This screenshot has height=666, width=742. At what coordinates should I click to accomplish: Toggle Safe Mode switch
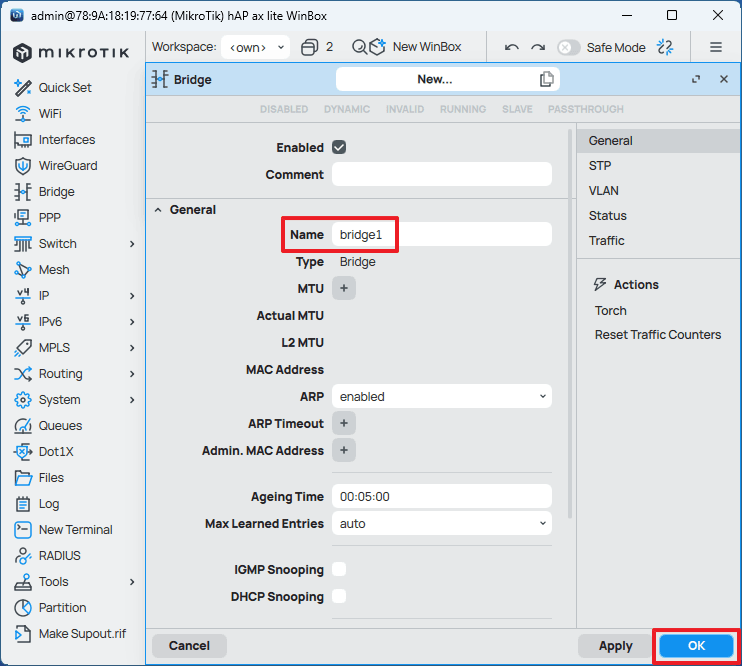click(x=568, y=47)
